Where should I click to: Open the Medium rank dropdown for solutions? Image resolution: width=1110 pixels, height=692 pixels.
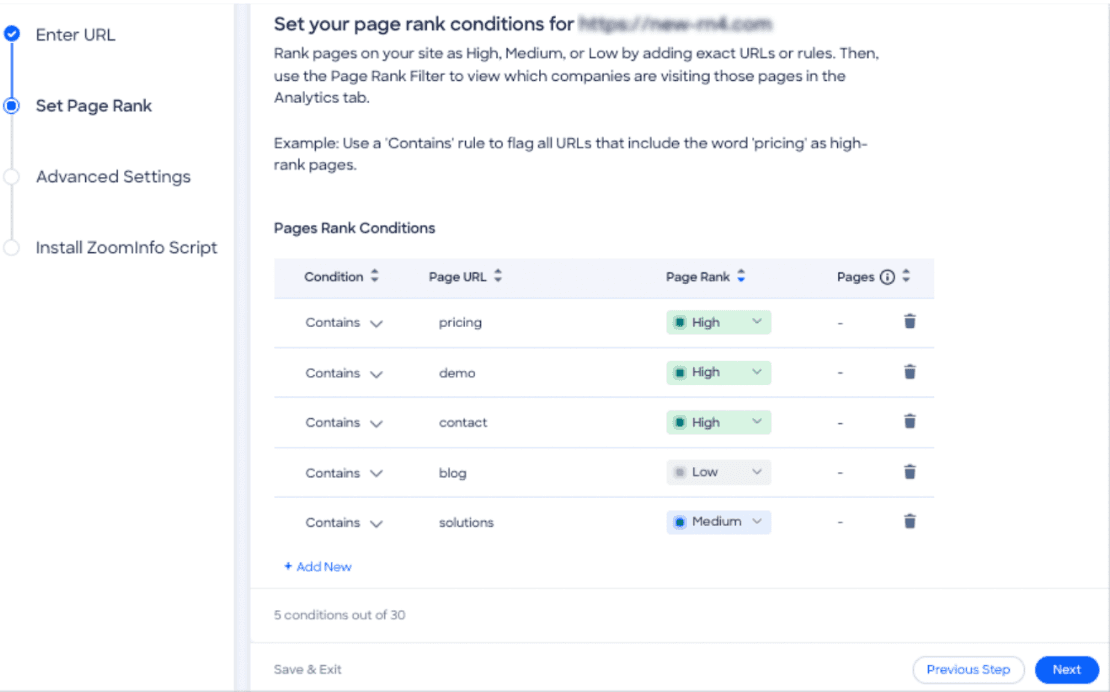tap(718, 521)
